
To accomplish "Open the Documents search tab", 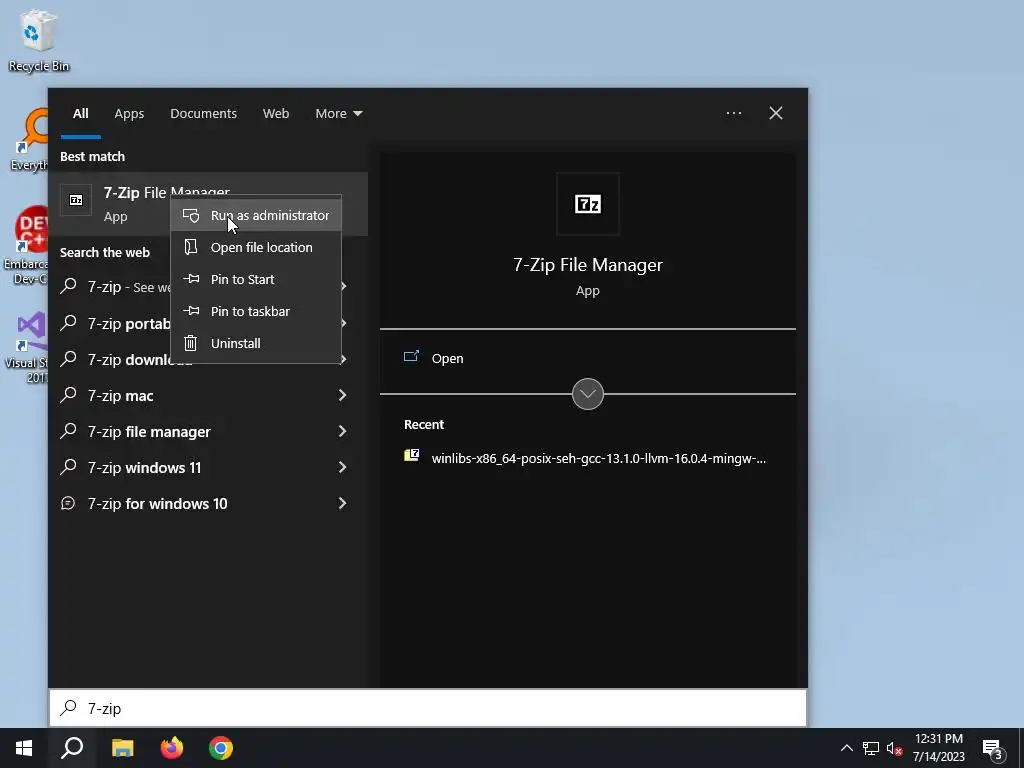I will (204, 114).
